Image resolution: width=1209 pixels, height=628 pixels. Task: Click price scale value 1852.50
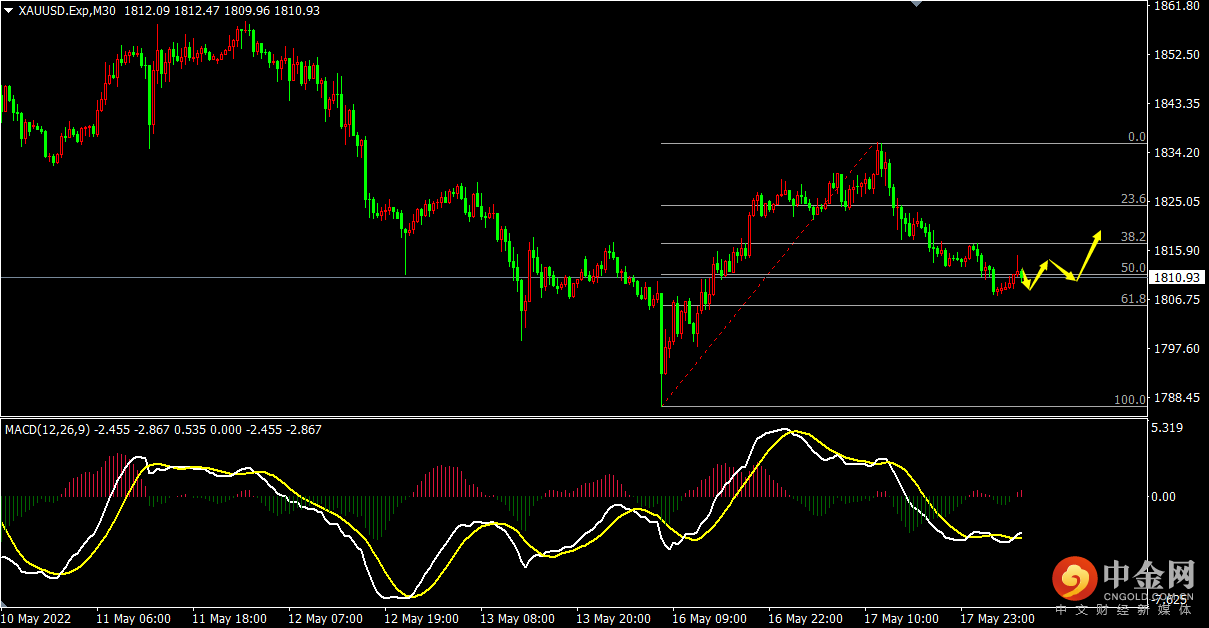click(x=1176, y=54)
